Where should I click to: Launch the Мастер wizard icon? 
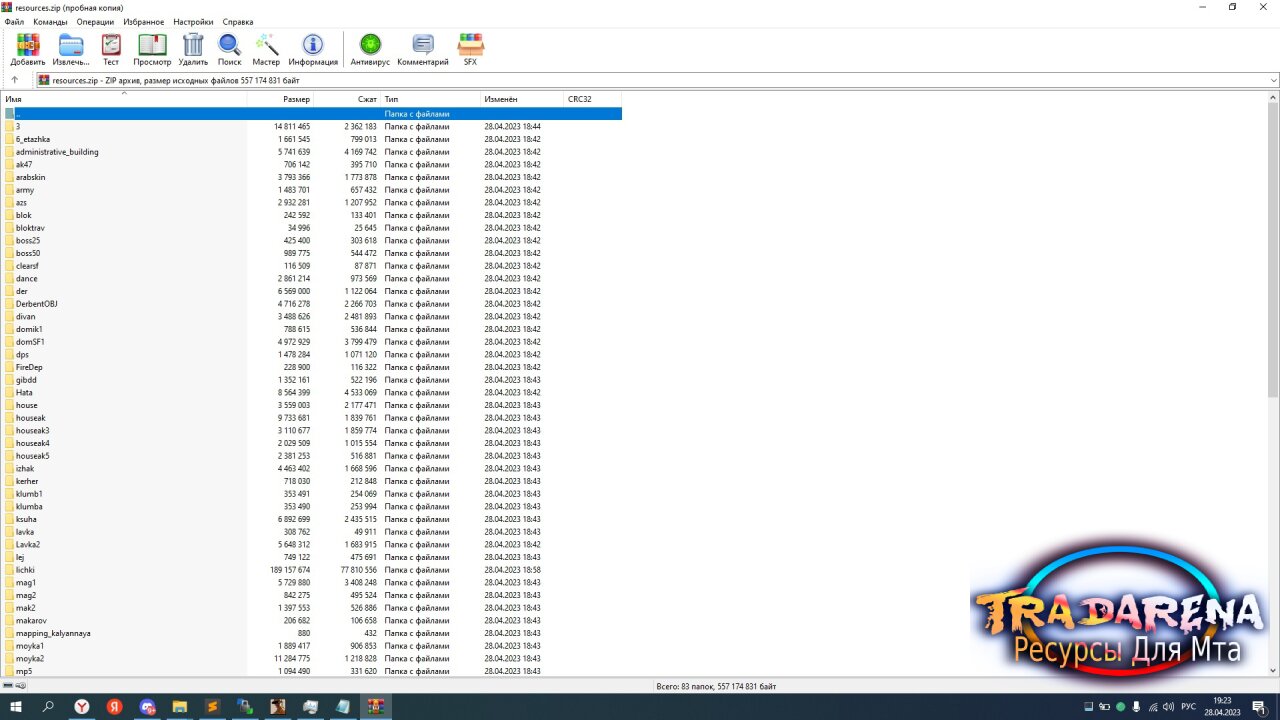click(266, 49)
